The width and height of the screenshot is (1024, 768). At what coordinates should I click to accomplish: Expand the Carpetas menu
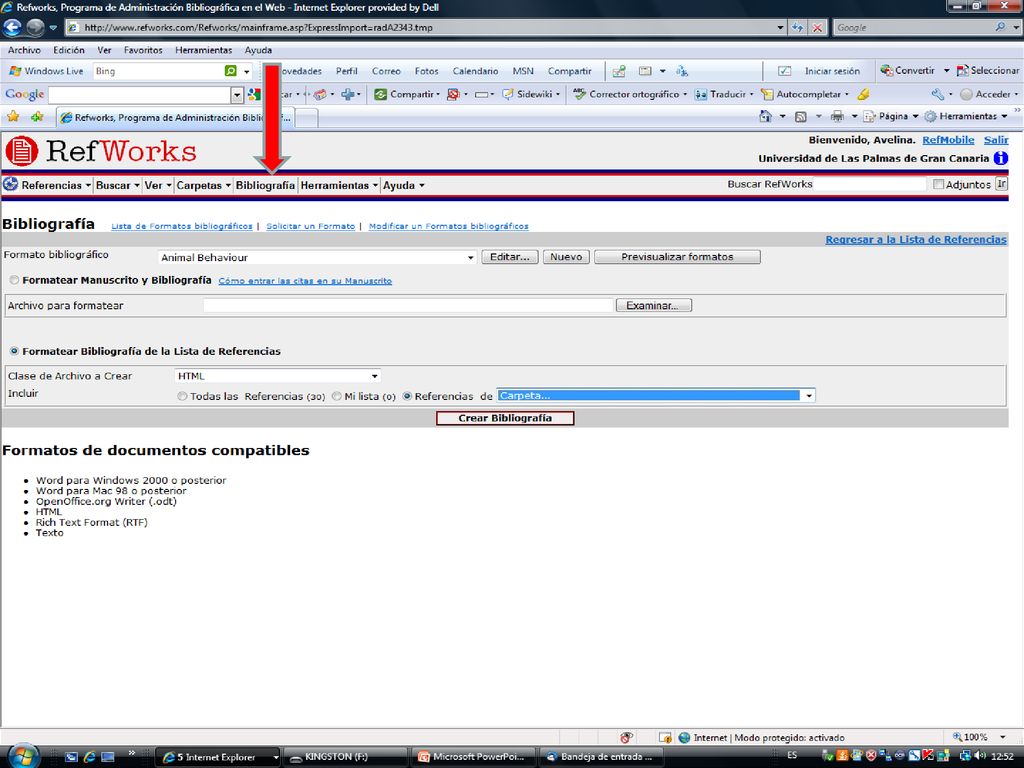tap(204, 185)
